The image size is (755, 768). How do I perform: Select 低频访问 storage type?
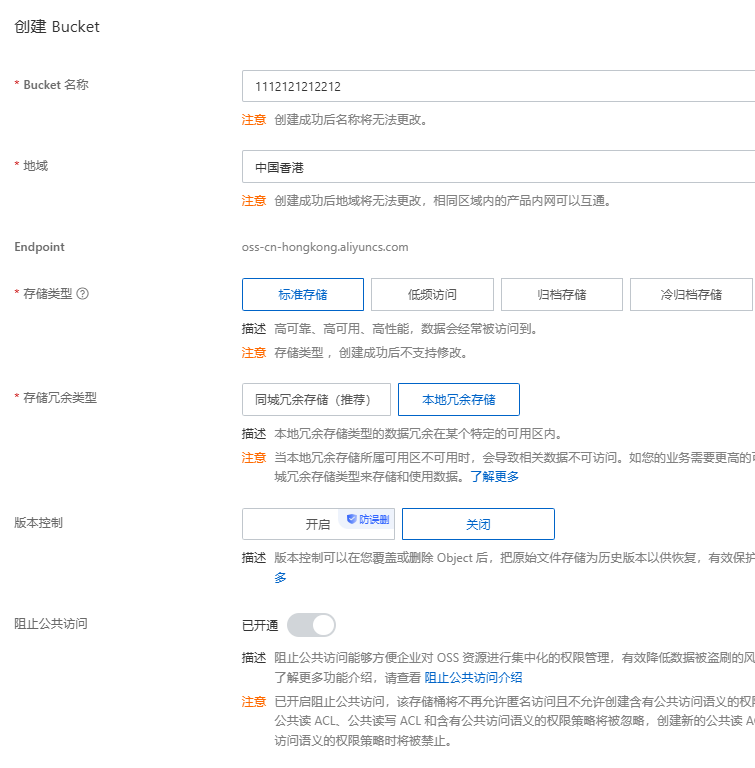pos(432,294)
